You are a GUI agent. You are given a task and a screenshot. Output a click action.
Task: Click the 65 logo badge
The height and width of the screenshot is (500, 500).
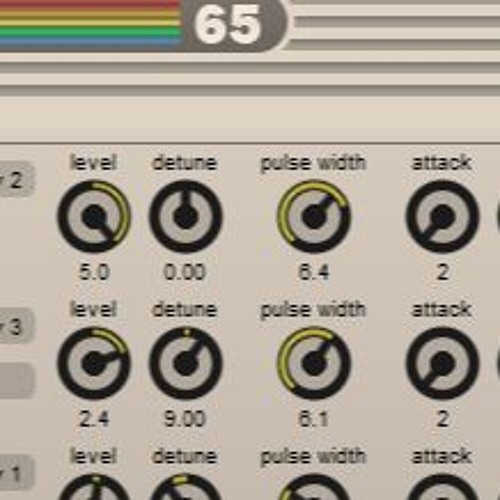click(233, 25)
